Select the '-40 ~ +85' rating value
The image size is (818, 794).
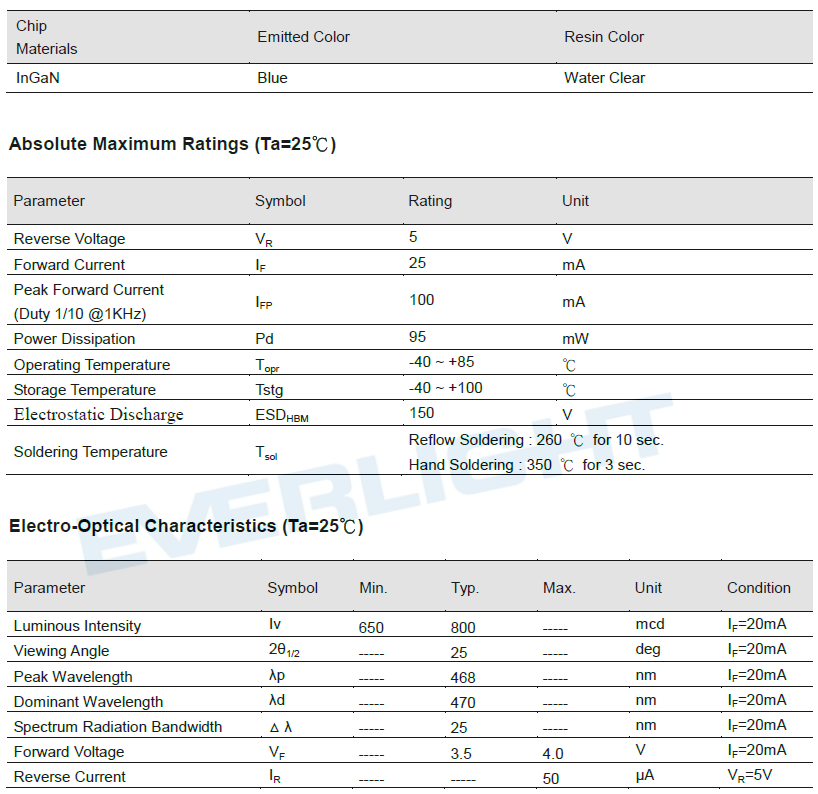pos(441,362)
